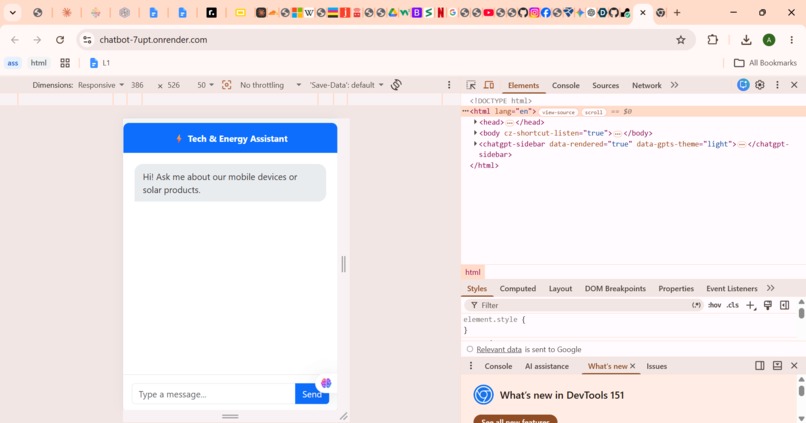Open the blue AI assistance icon in DevTools

[x=743, y=85]
